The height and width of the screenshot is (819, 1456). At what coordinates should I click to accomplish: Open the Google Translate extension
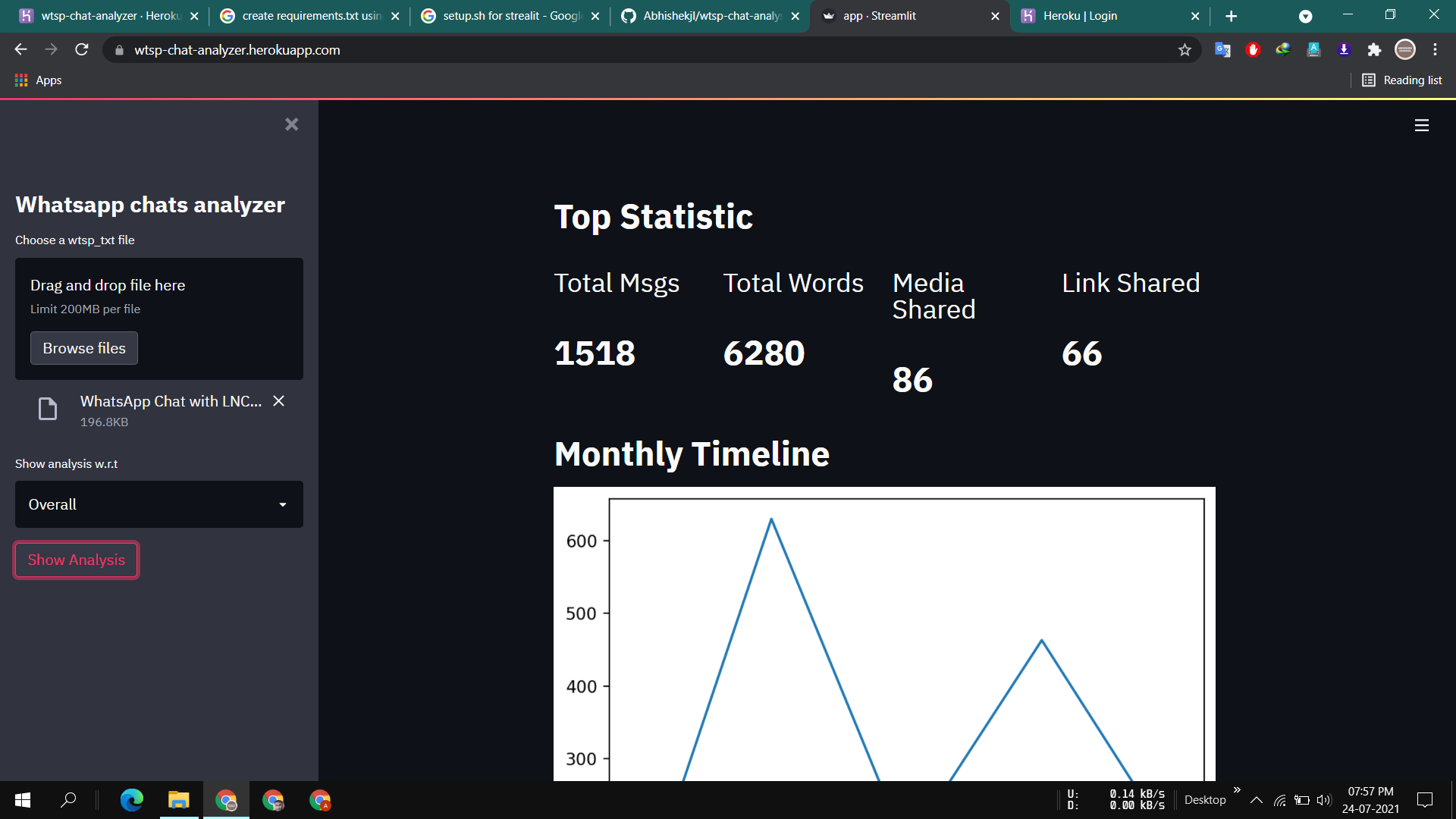click(x=1222, y=49)
